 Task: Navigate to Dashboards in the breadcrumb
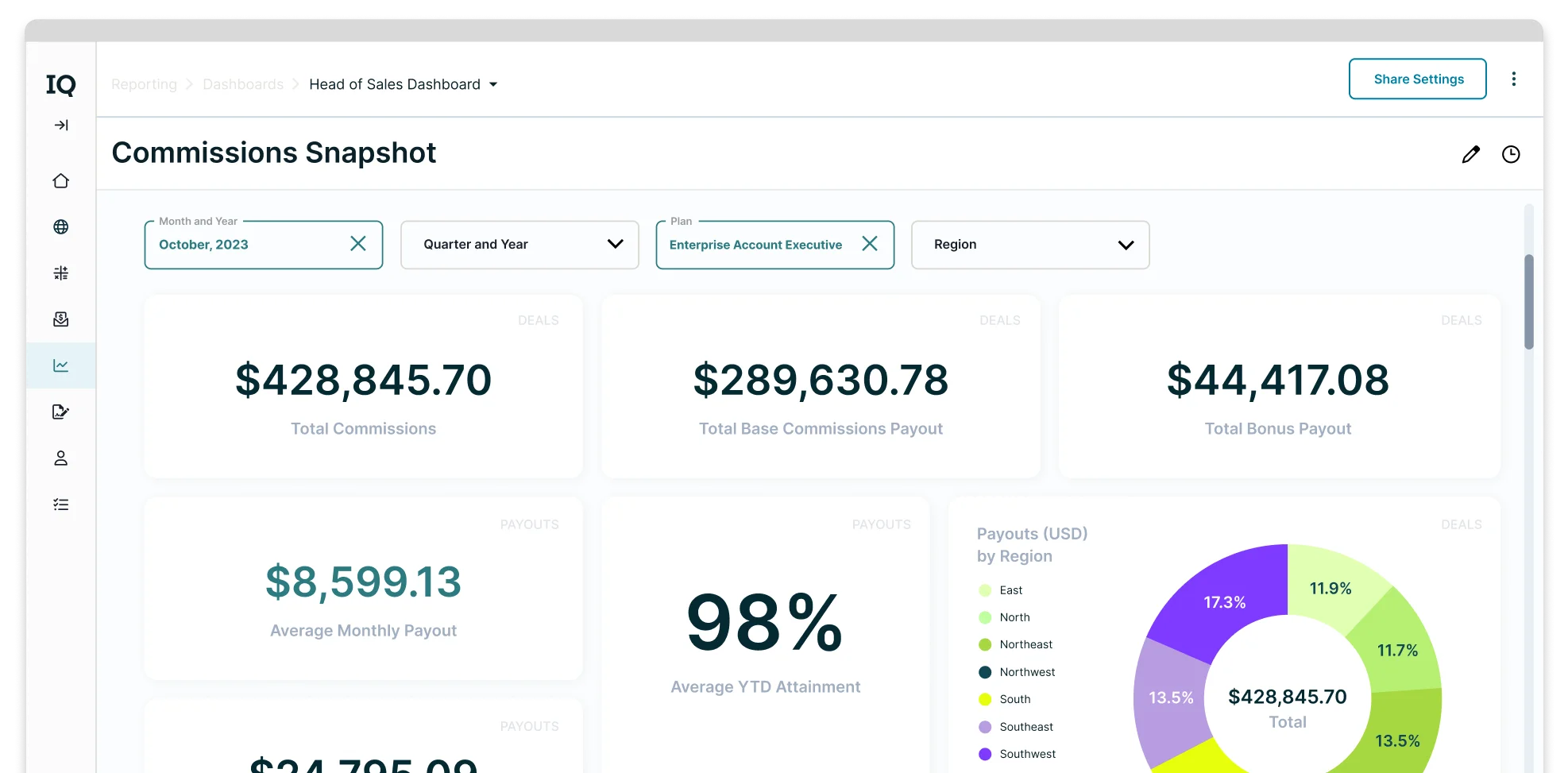[242, 84]
